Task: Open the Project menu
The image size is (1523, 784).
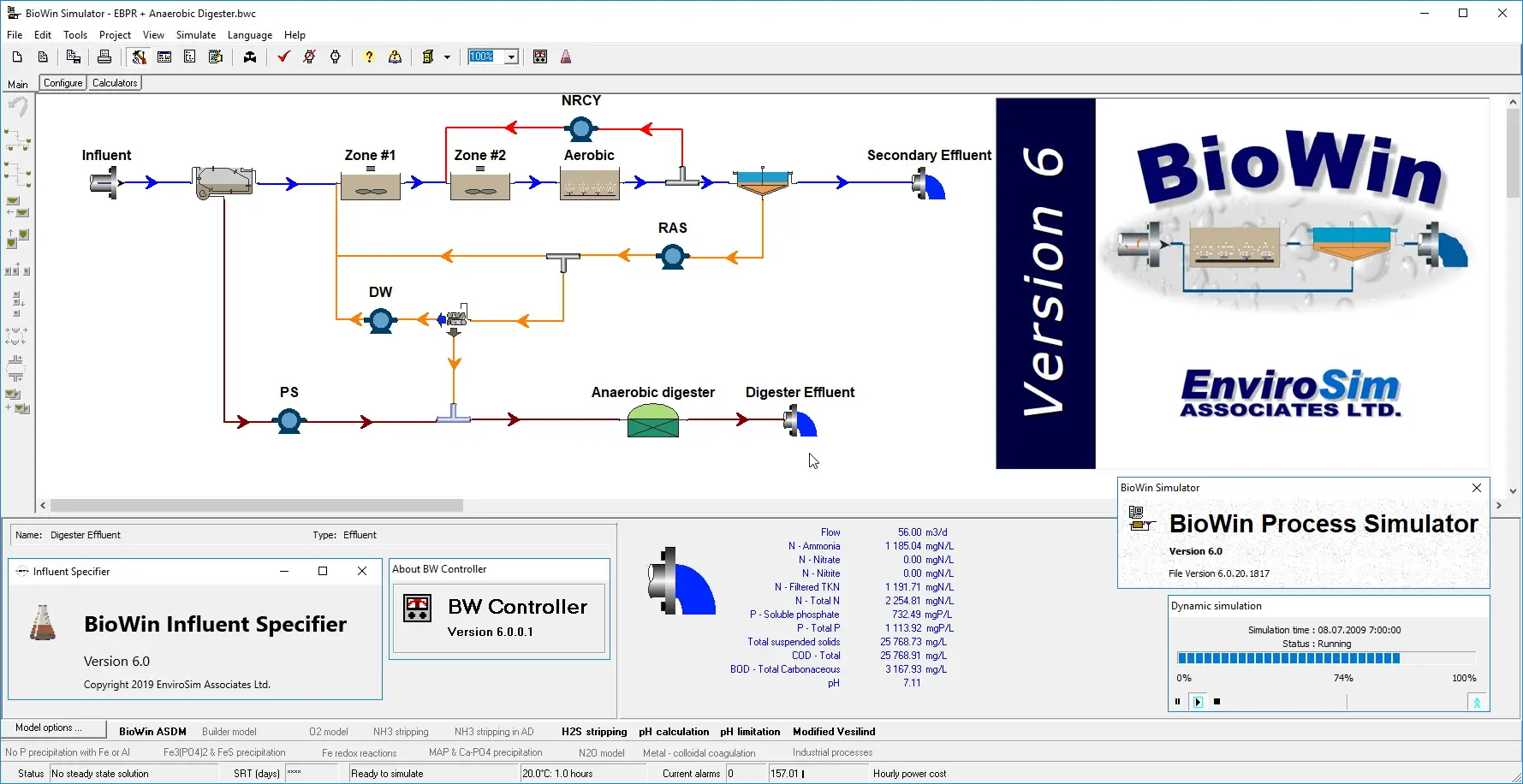Action: tap(115, 35)
